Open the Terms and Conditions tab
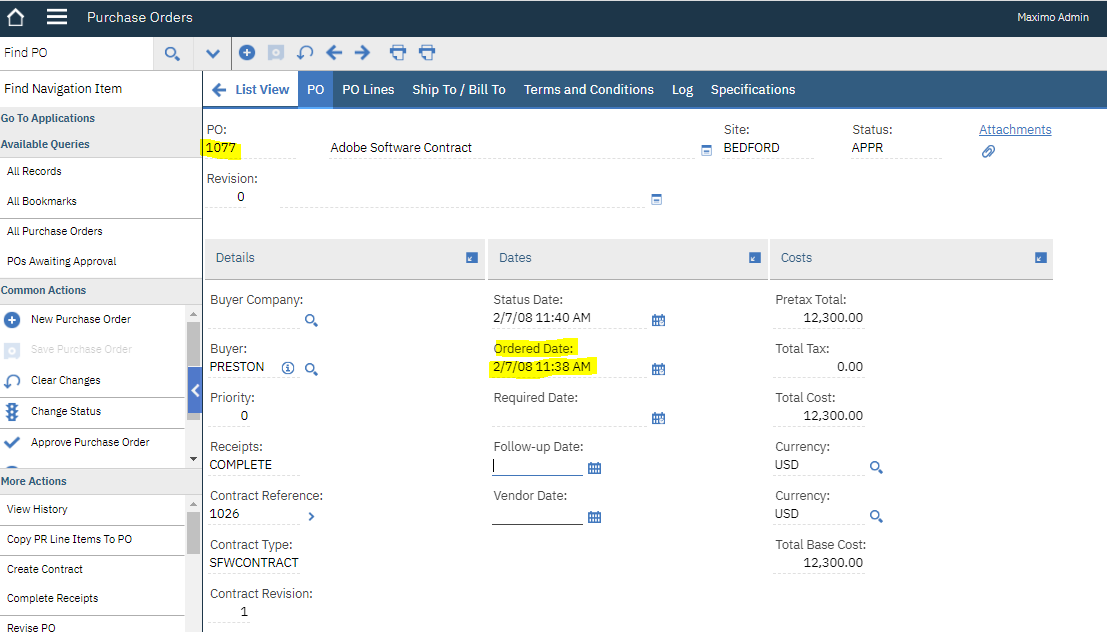This screenshot has height=632, width=1107. point(588,89)
